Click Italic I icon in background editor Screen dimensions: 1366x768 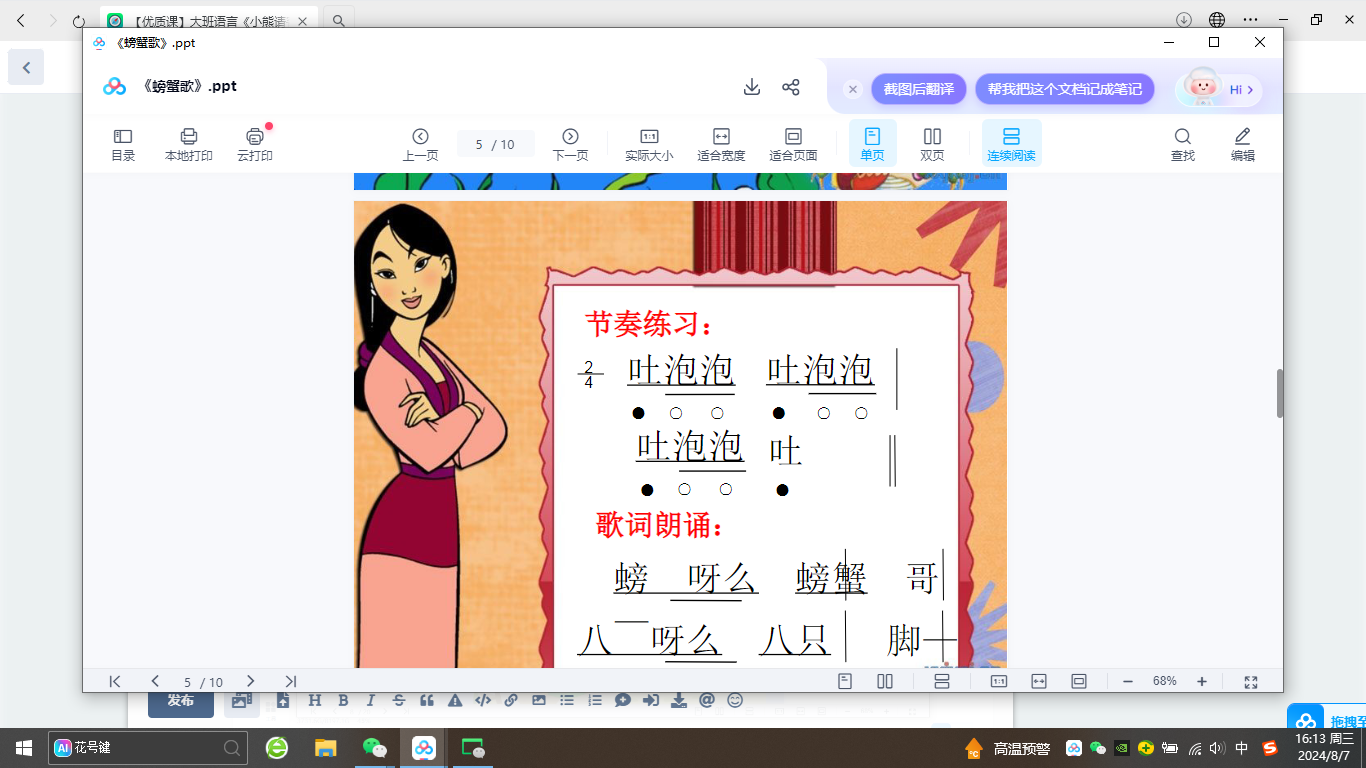tap(371, 700)
